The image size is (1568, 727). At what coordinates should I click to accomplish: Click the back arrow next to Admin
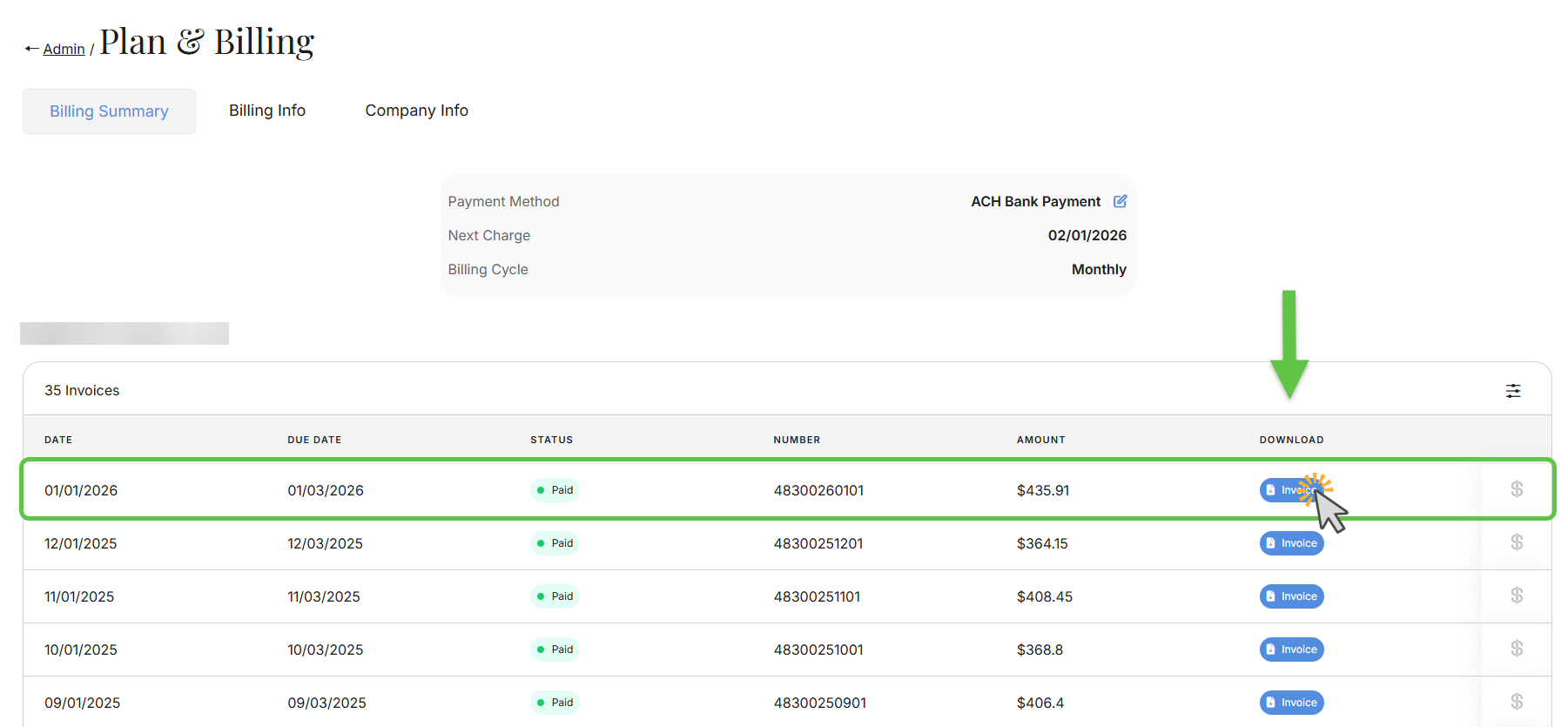(31, 49)
